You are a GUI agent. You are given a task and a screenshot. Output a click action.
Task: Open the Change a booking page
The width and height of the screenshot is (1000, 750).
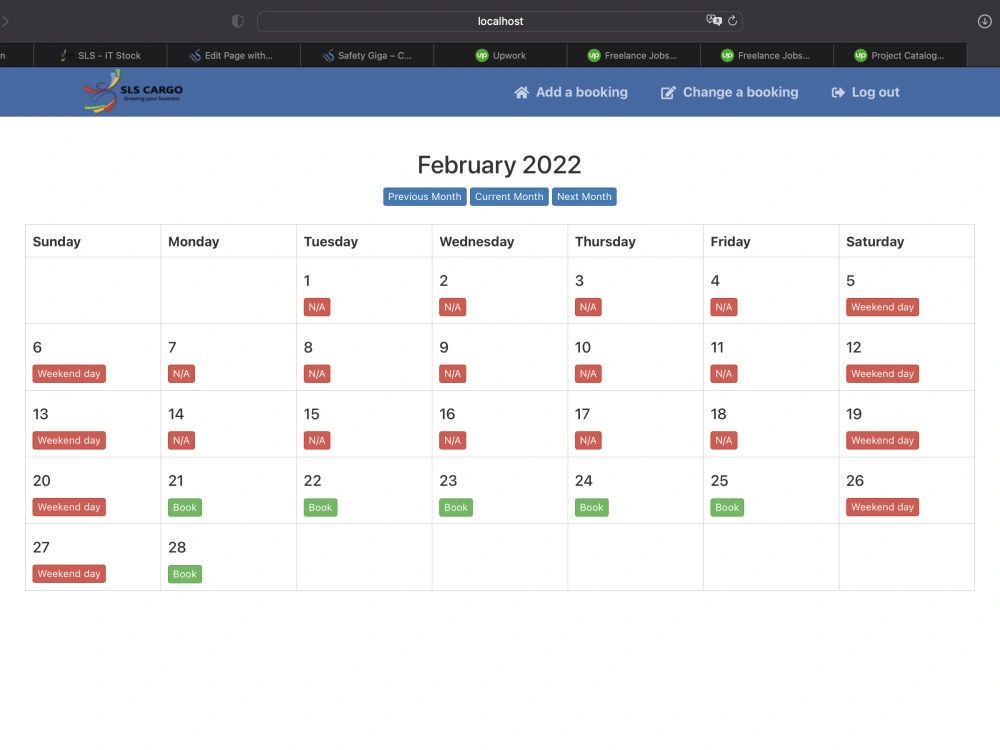coord(730,92)
